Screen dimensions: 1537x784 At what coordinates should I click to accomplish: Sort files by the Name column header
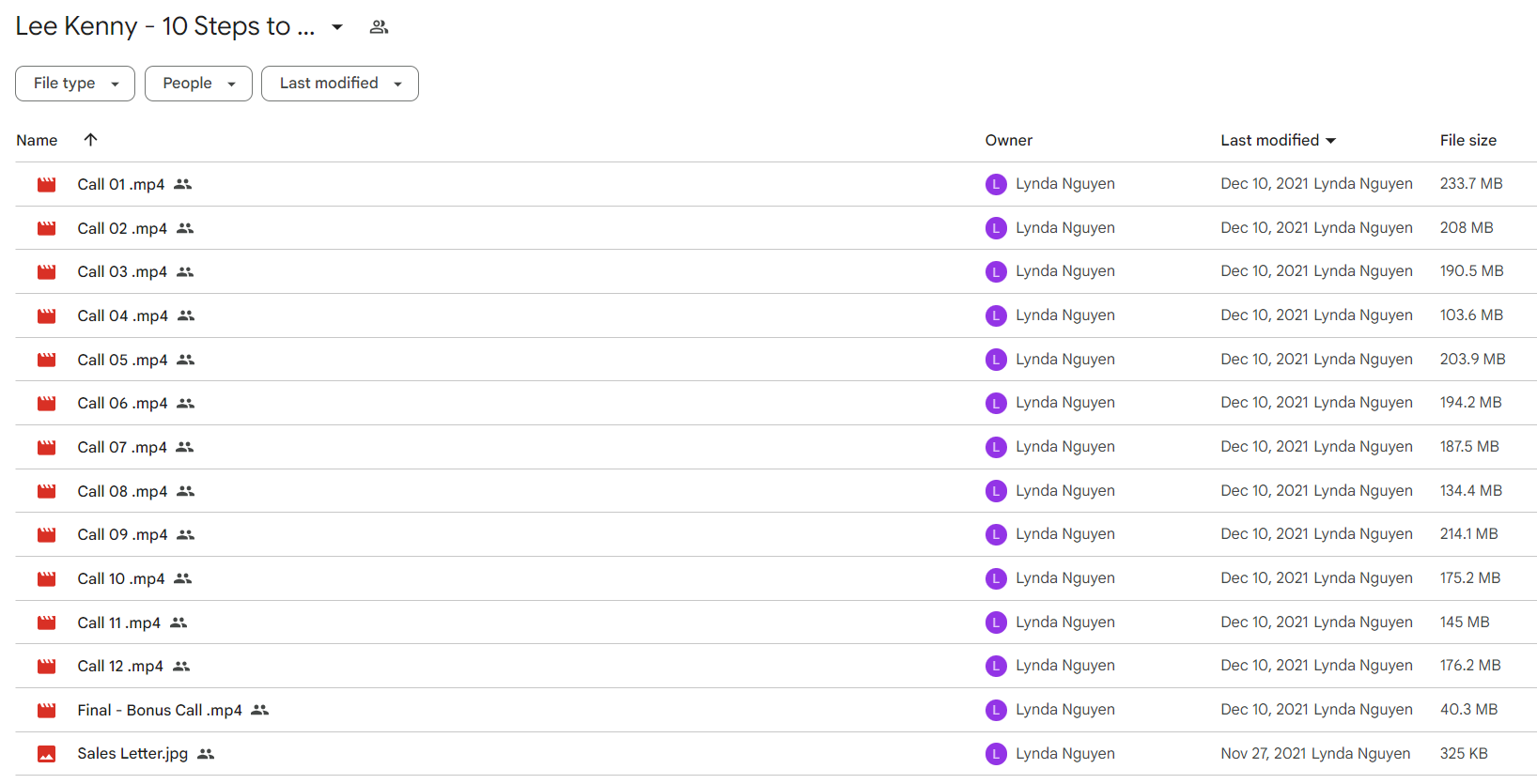37,140
